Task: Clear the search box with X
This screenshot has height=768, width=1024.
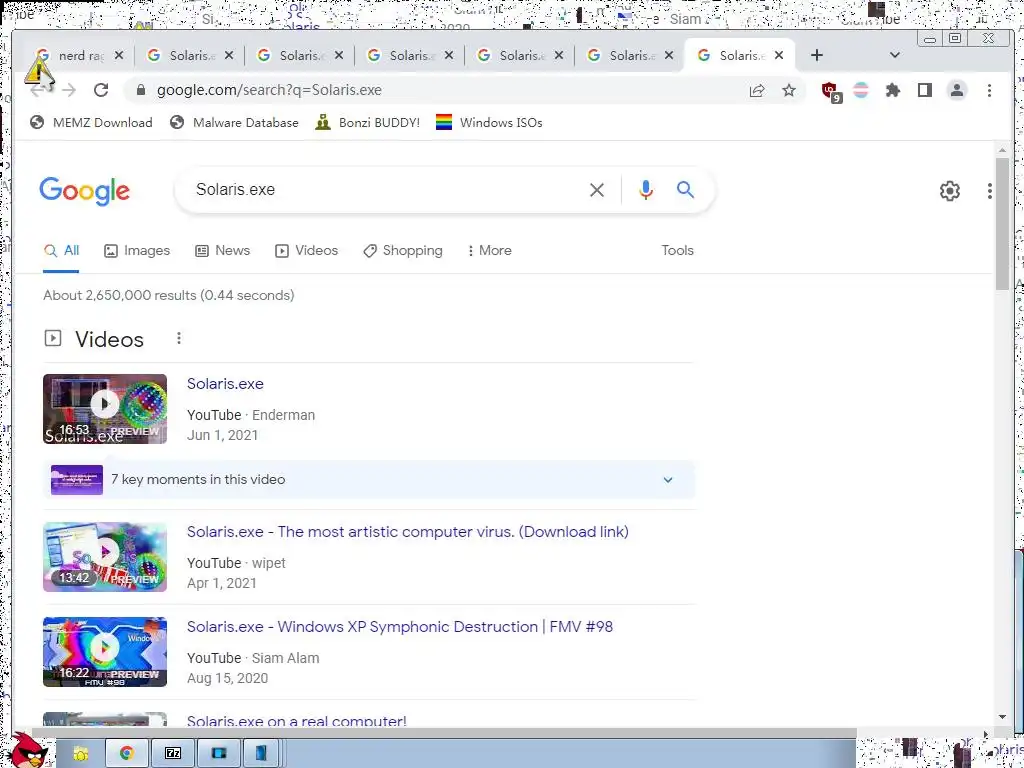Action: point(597,190)
